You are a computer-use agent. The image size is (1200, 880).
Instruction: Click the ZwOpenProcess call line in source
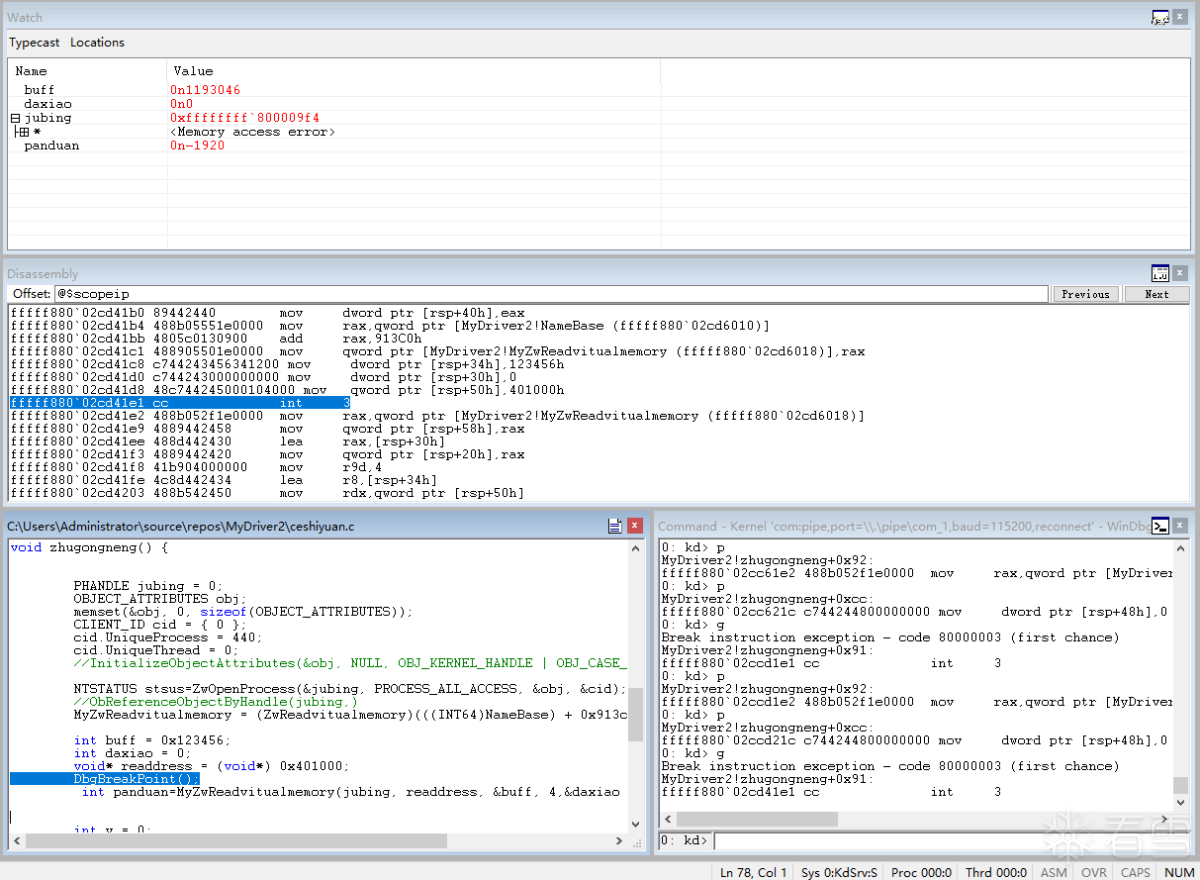coord(350,689)
